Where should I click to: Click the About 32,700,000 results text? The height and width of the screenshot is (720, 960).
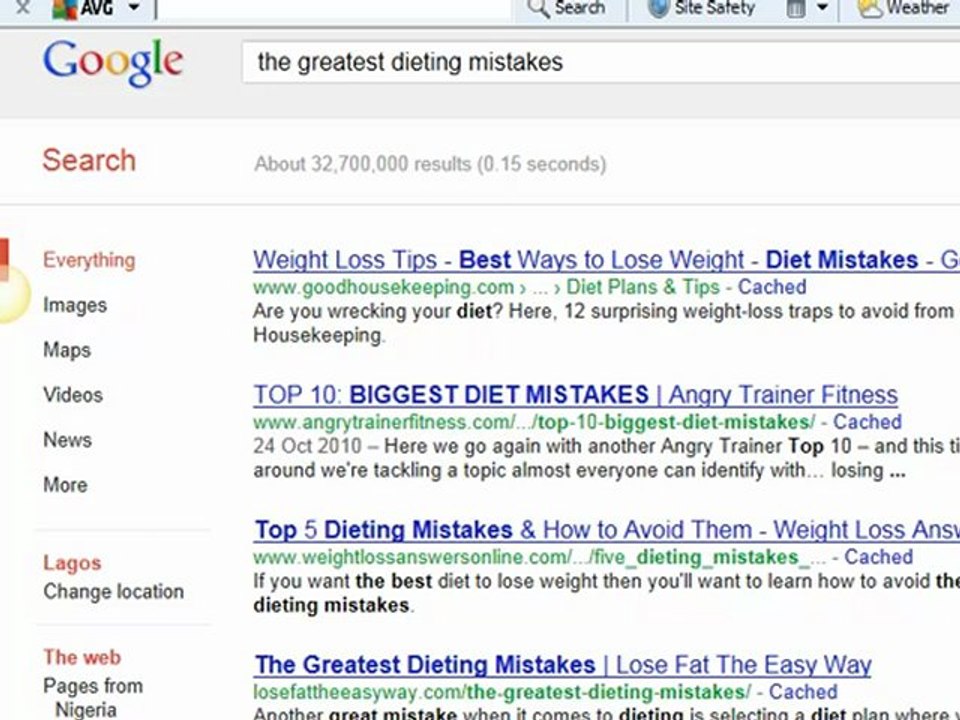pos(430,164)
